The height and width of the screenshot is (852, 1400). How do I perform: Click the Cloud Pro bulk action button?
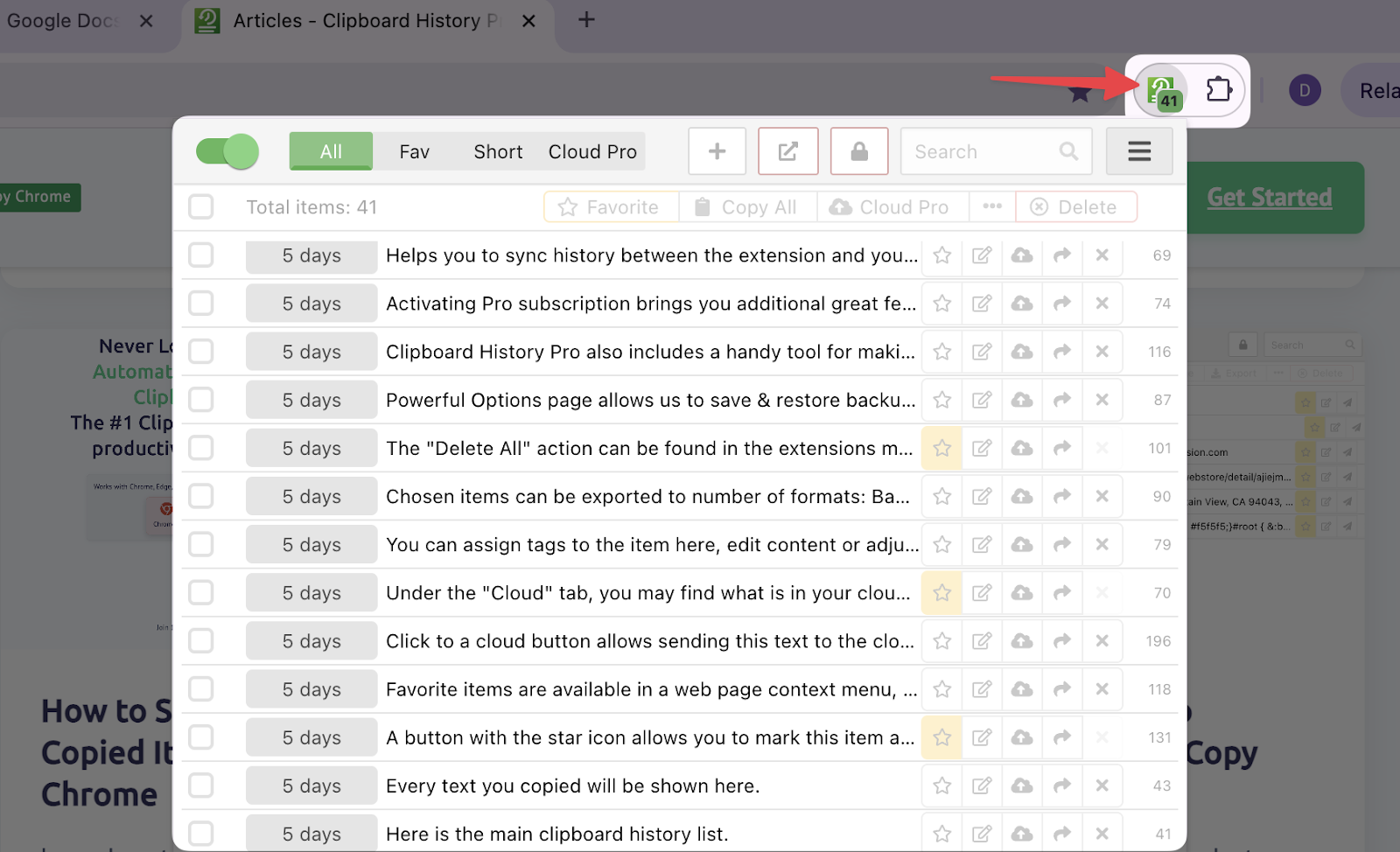(893, 207)
